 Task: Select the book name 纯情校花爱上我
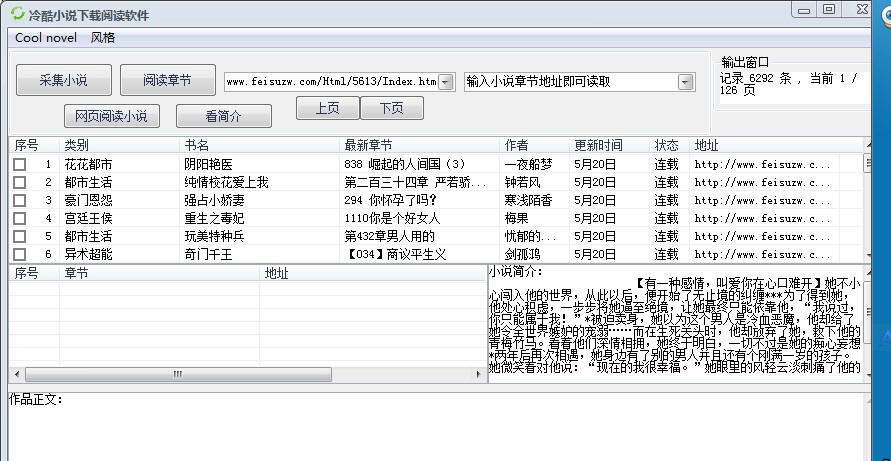226,183
